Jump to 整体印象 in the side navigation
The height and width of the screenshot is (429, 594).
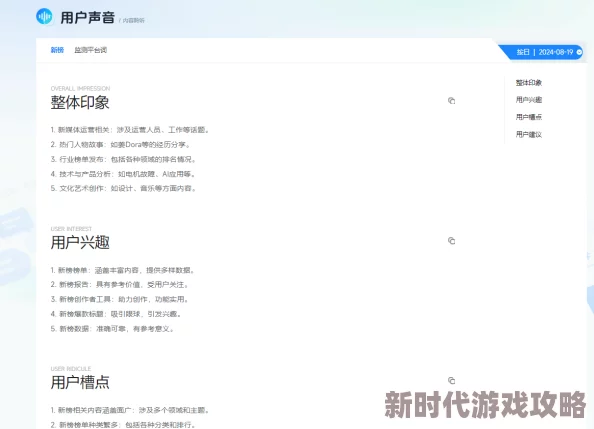pos(528,83)
